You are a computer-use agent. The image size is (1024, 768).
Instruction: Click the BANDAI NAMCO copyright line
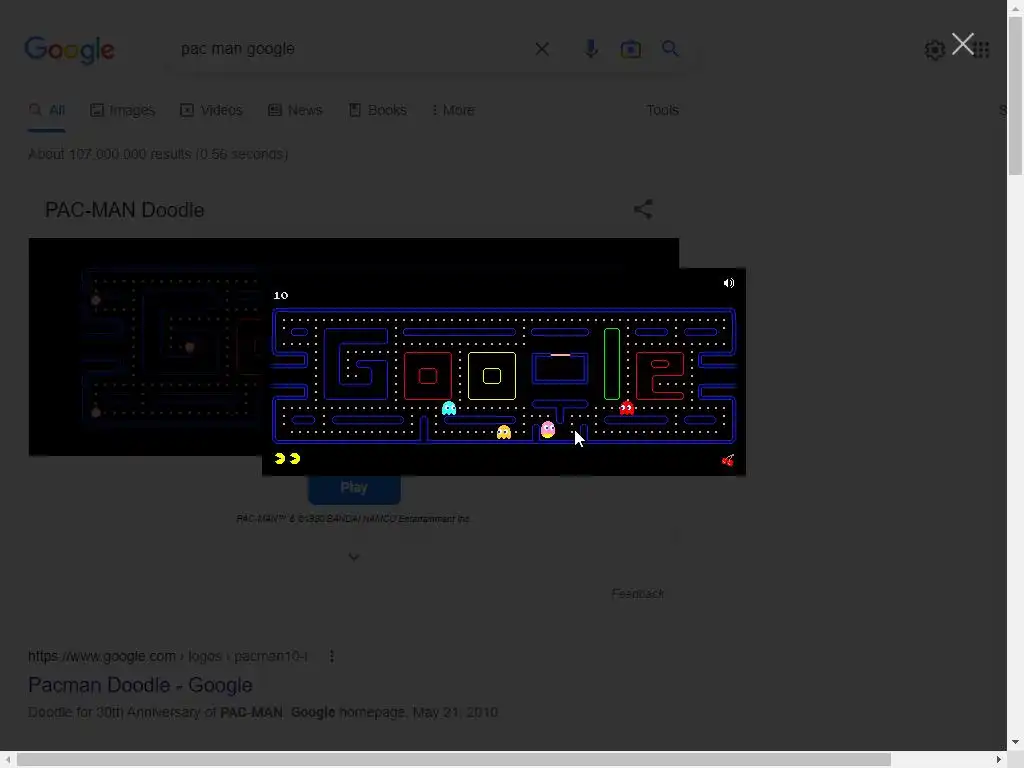353,519
